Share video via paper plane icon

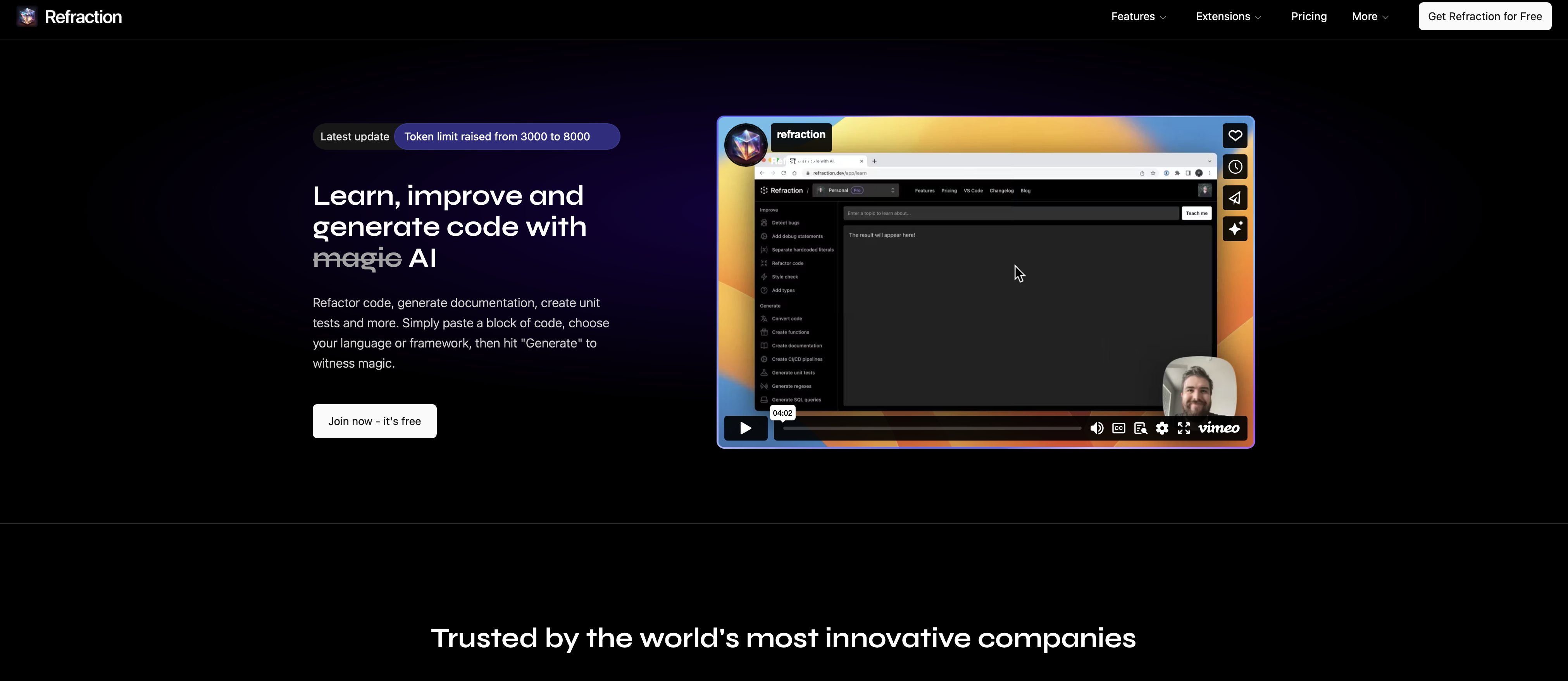(1234, 198)
